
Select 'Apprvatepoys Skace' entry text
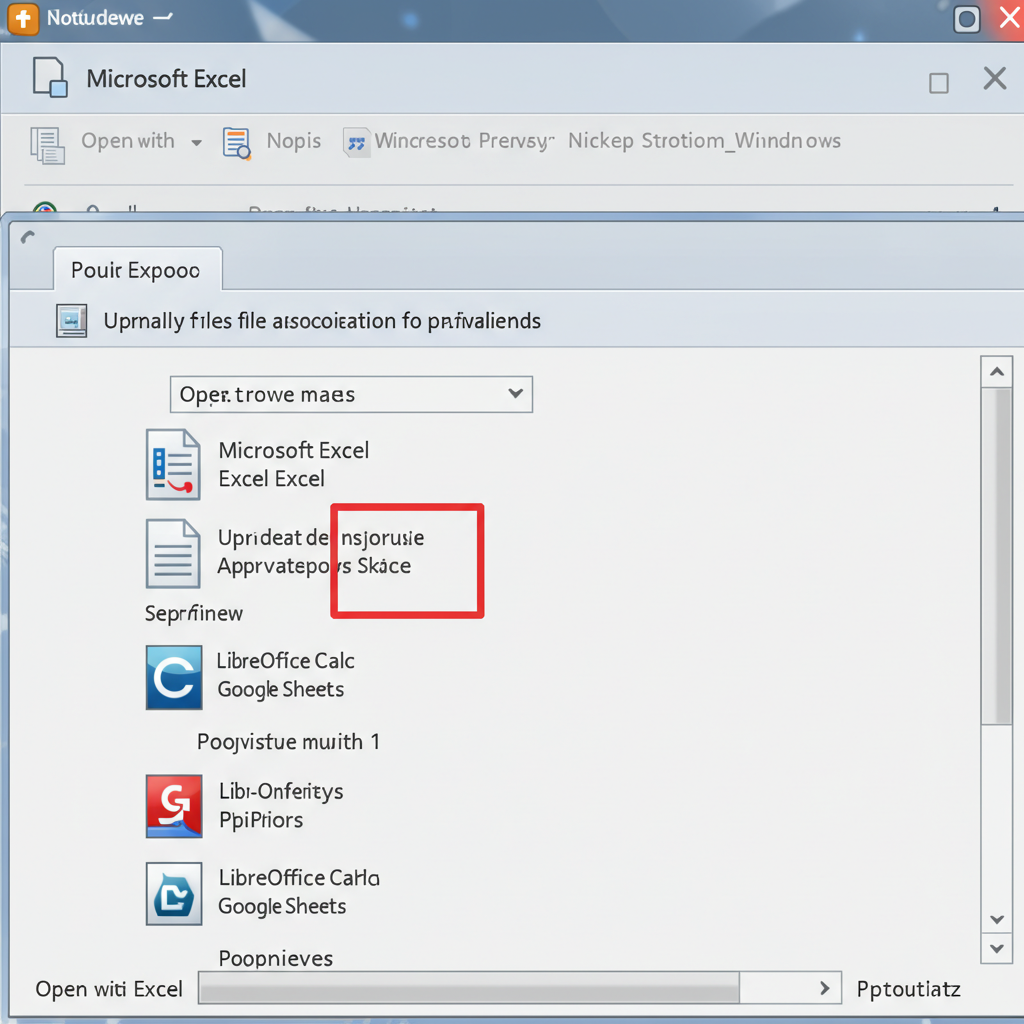314,566
